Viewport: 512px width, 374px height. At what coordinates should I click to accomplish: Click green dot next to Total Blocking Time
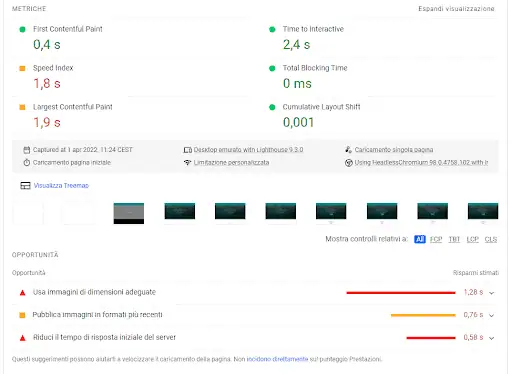(272, 68)
